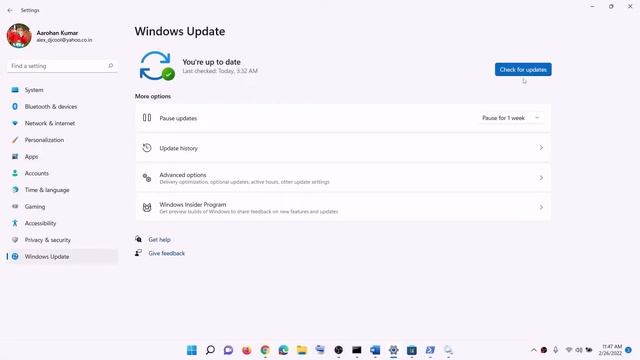This screenshot has width=640, height=360.
Task: Open the Update history row
Action: coord(343,148)
